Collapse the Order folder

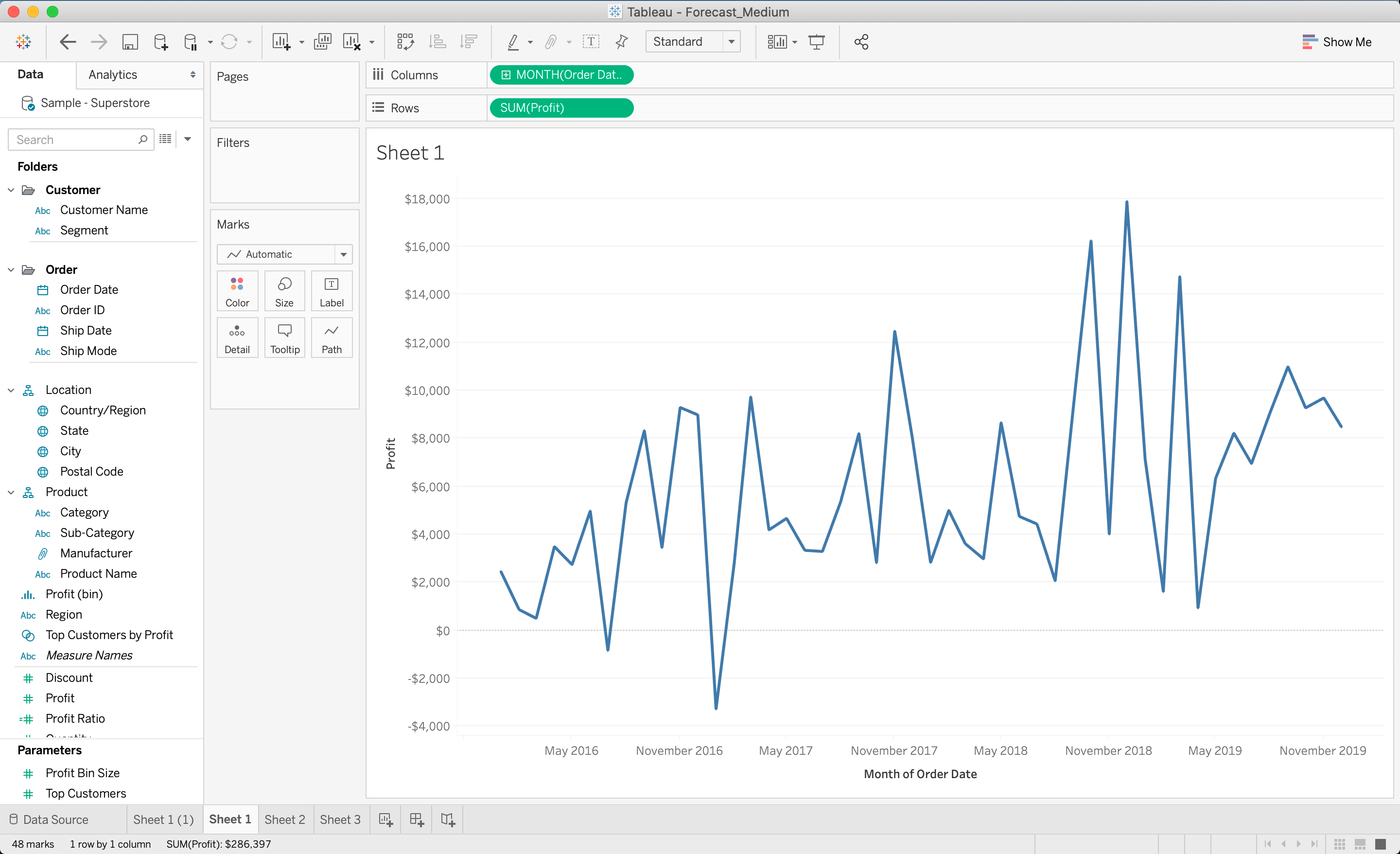(x=11, y=269)
